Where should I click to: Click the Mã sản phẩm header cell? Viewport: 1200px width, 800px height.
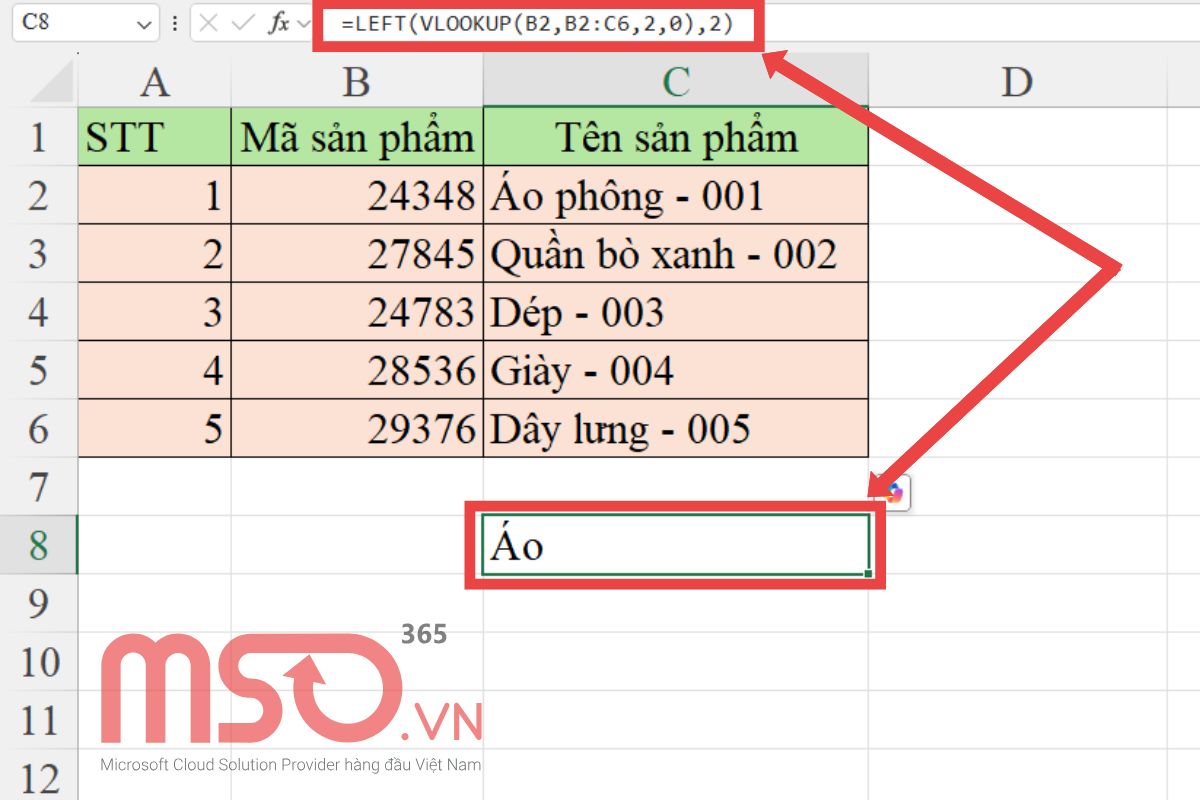point(357,137)
